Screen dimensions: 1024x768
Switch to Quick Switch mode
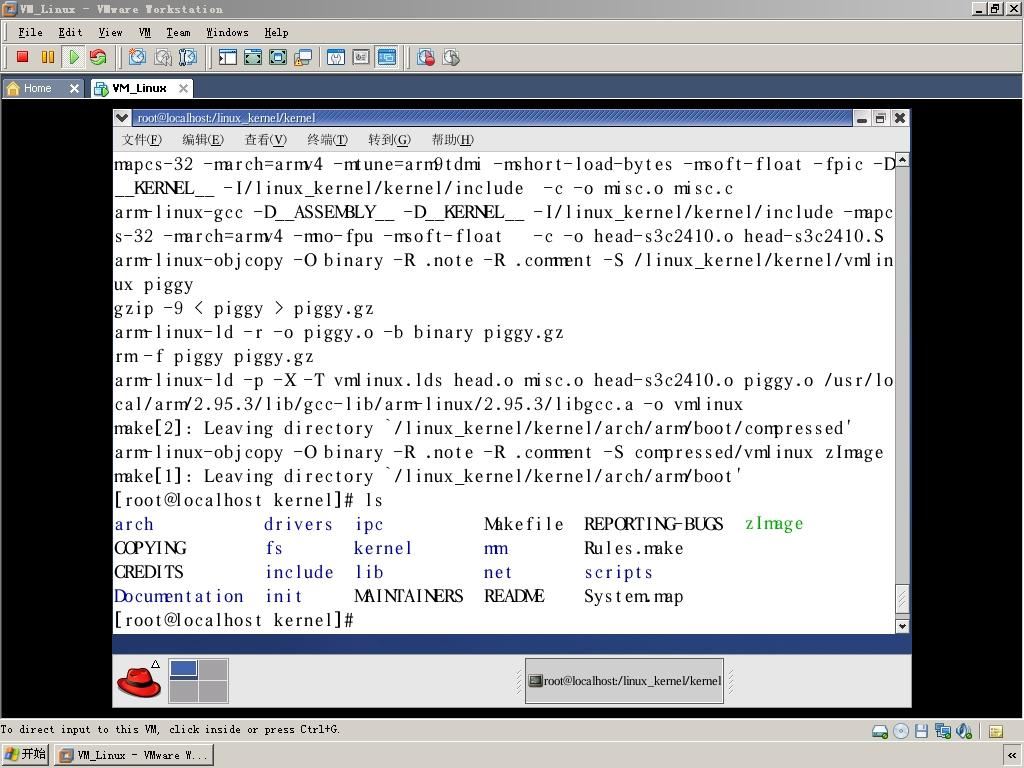(253, 57)
